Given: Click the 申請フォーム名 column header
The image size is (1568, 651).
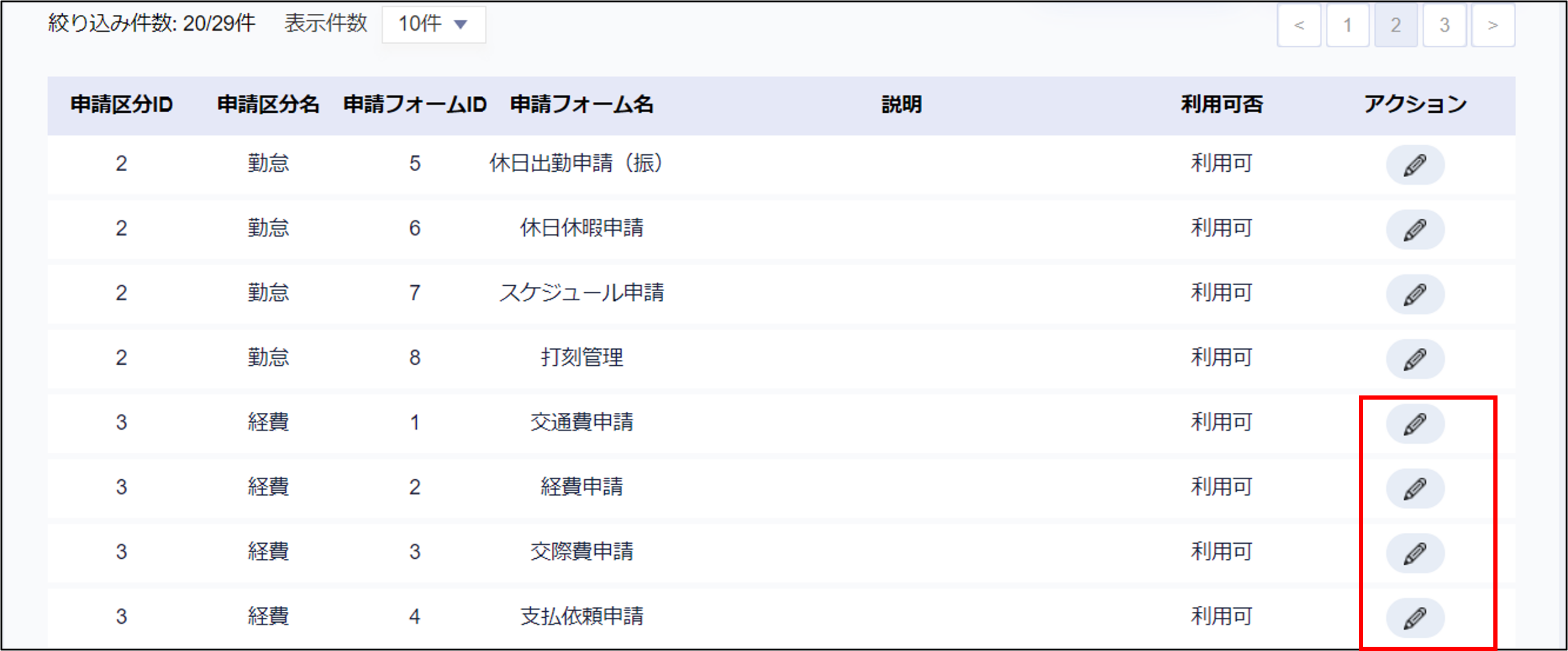Looking at the screenshot, I should click(581, 105).
